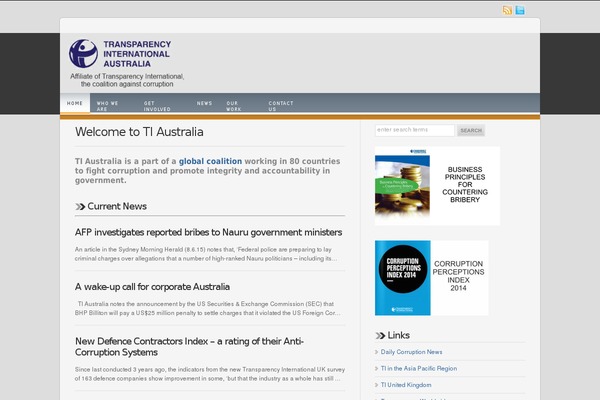This screenshot has height=400, width=600.
Task: Open the News menu item
Action: pyautogui.click(x=204, y=103)
